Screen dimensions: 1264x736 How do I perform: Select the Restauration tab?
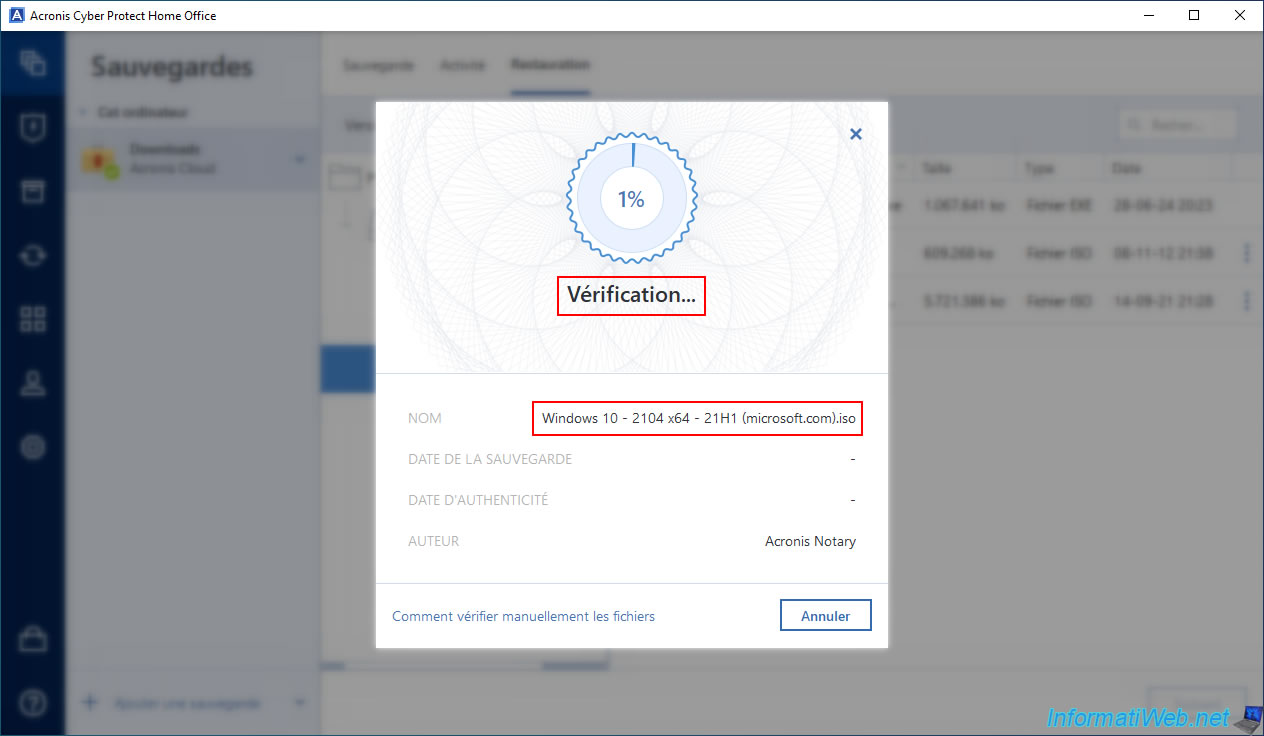(x=550, y=65)
